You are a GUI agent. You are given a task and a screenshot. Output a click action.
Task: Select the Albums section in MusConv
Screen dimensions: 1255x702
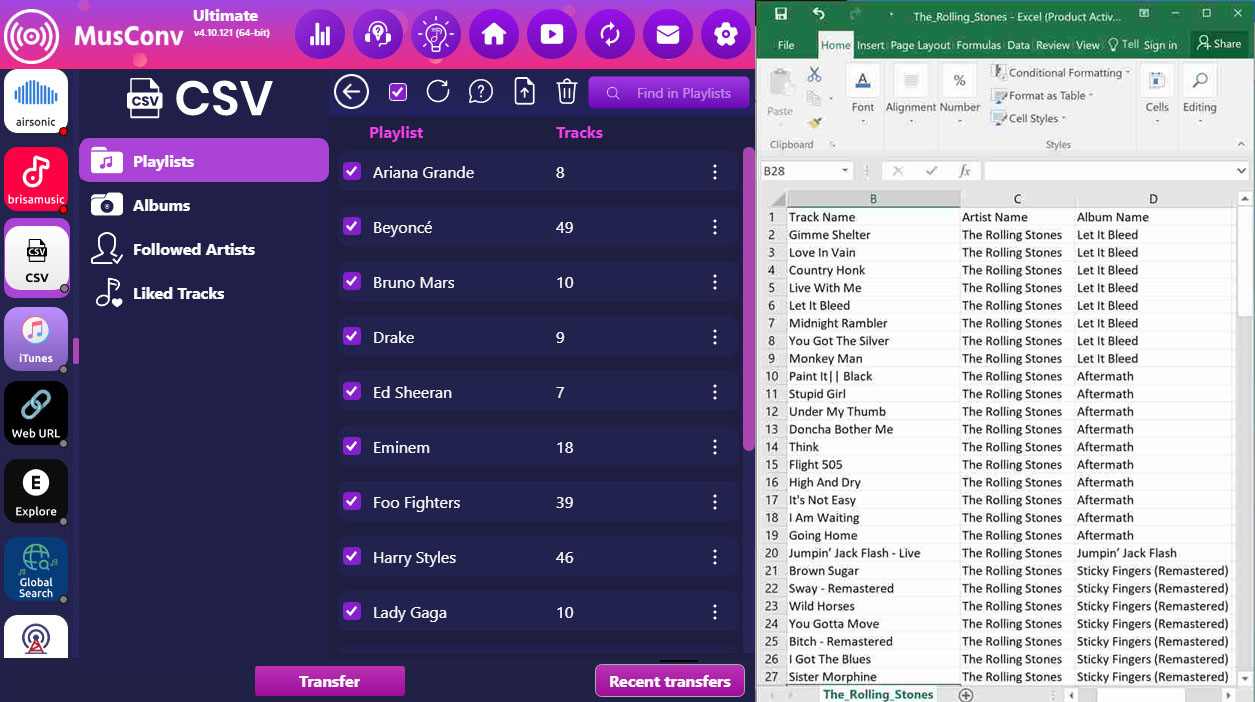204,205
